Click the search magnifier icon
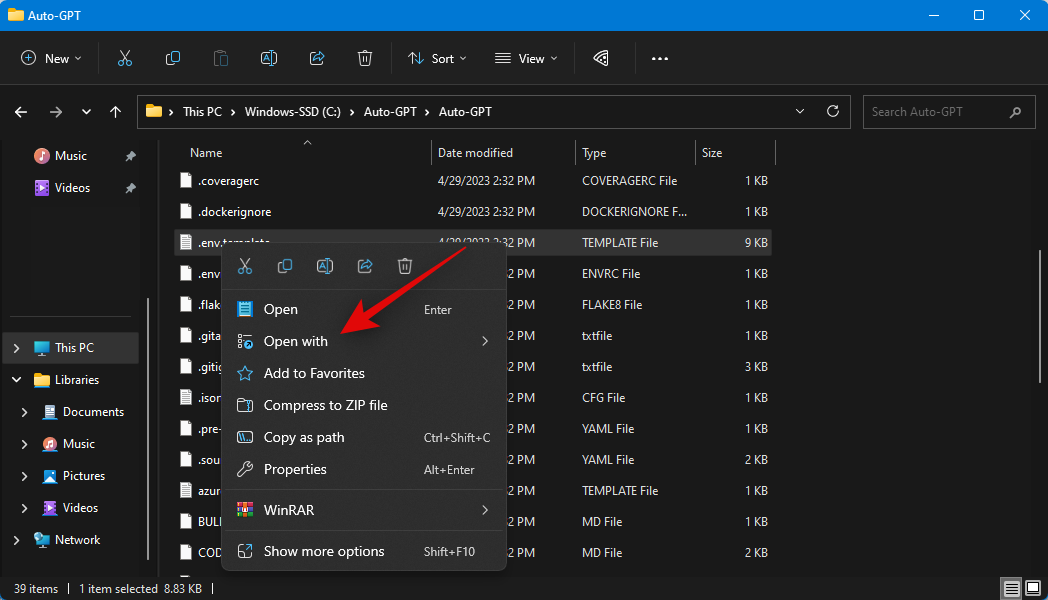This screenshot has height=600, width=1048. point(1015,112)
